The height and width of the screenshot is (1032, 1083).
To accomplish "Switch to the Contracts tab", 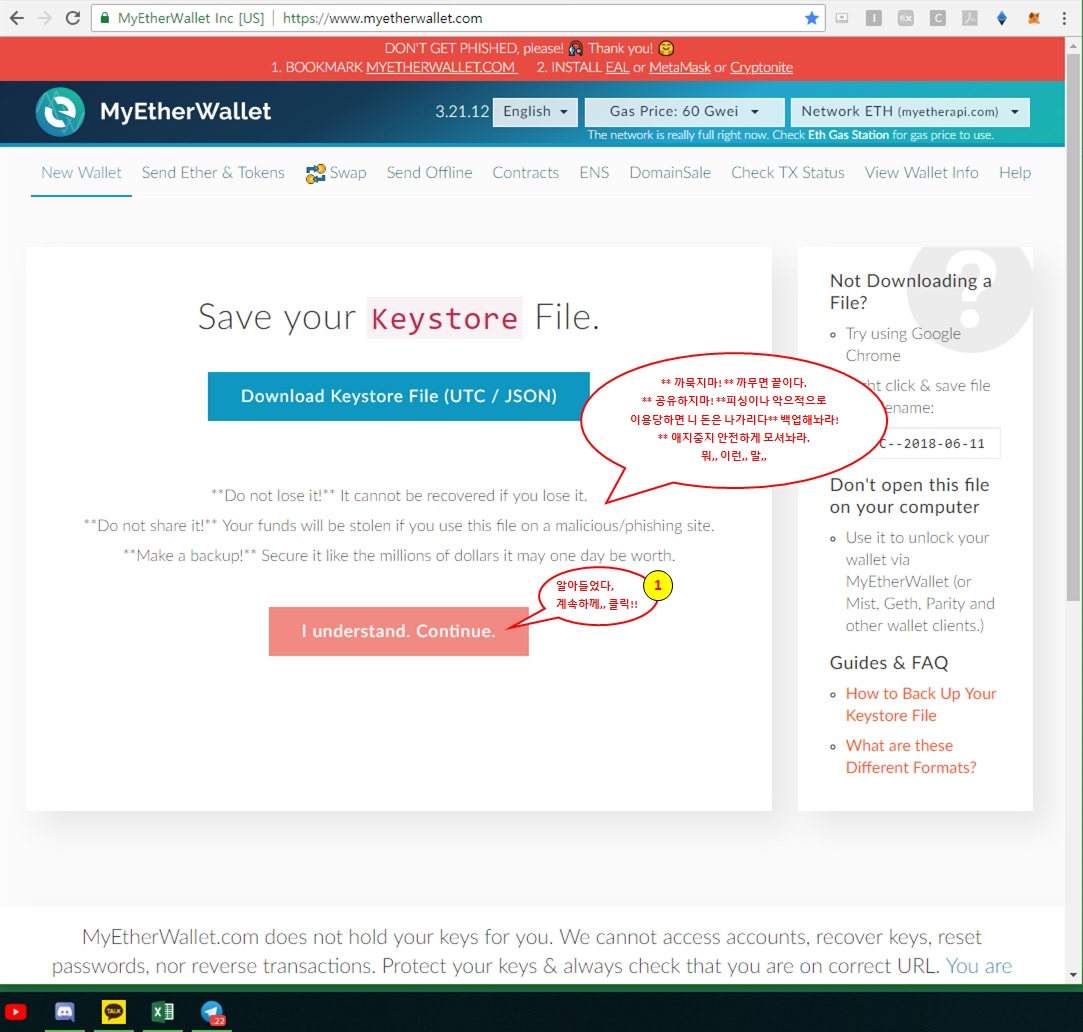I will click(526, 173).
